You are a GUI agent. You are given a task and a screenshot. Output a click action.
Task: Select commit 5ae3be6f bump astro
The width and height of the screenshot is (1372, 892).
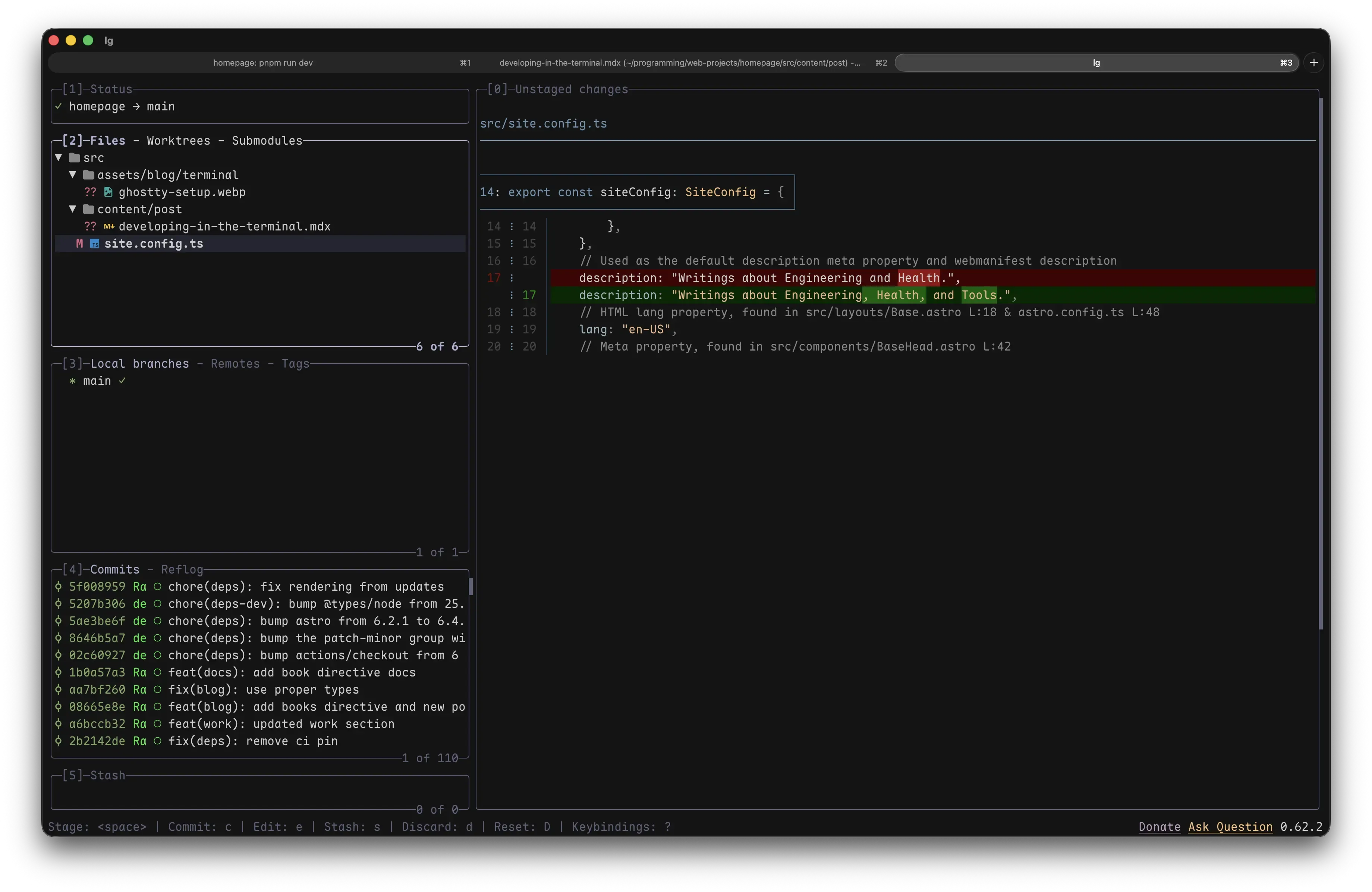pyautogui.click(x=259, y=621)
